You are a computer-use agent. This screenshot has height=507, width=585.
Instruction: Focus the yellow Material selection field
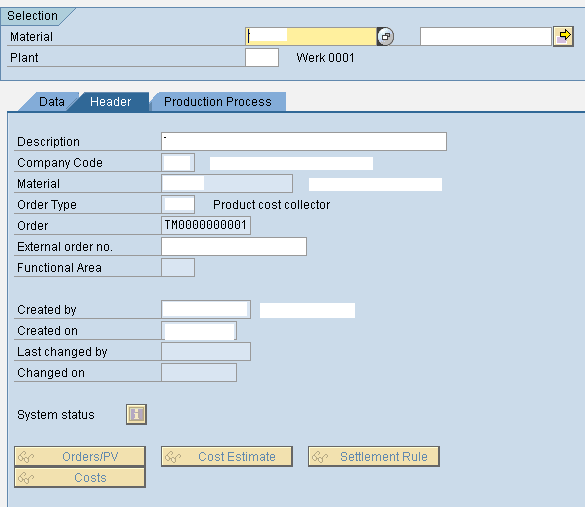(x=311, y=37)
